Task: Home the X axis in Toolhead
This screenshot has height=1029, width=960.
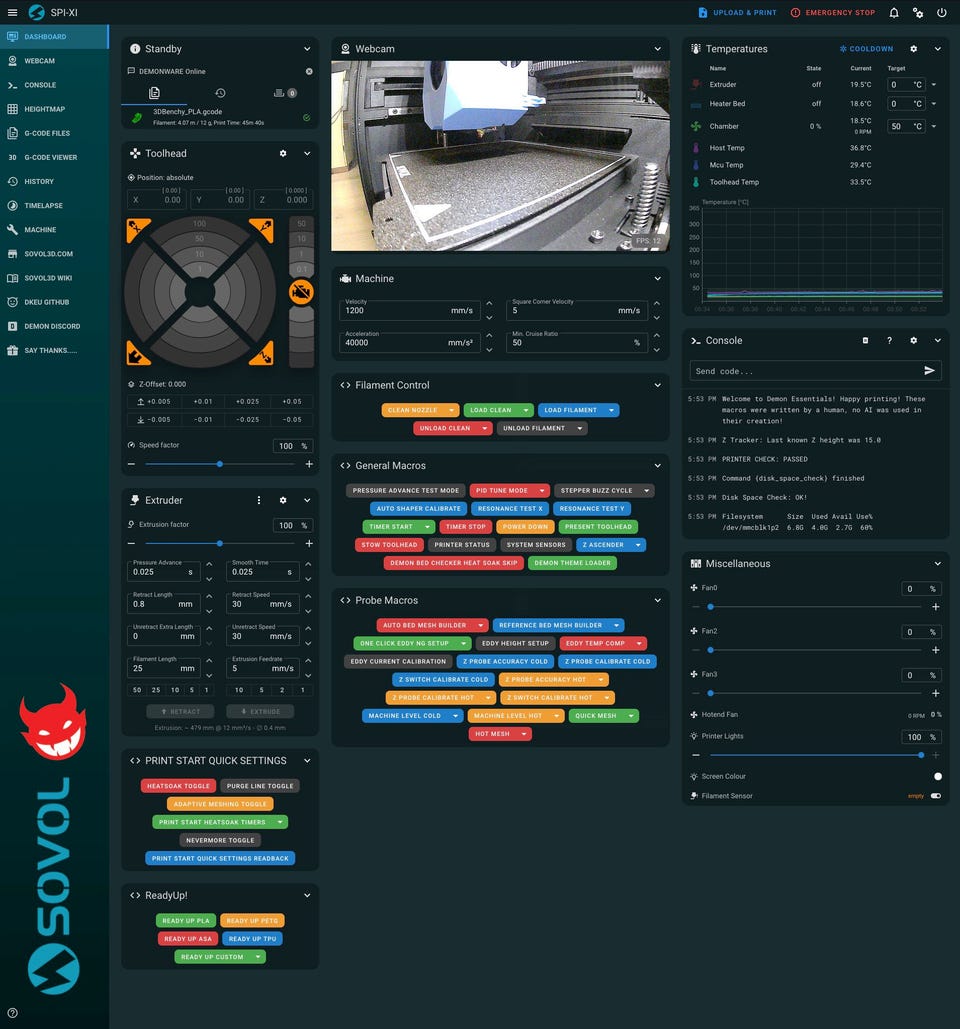Action: (138, 230)
